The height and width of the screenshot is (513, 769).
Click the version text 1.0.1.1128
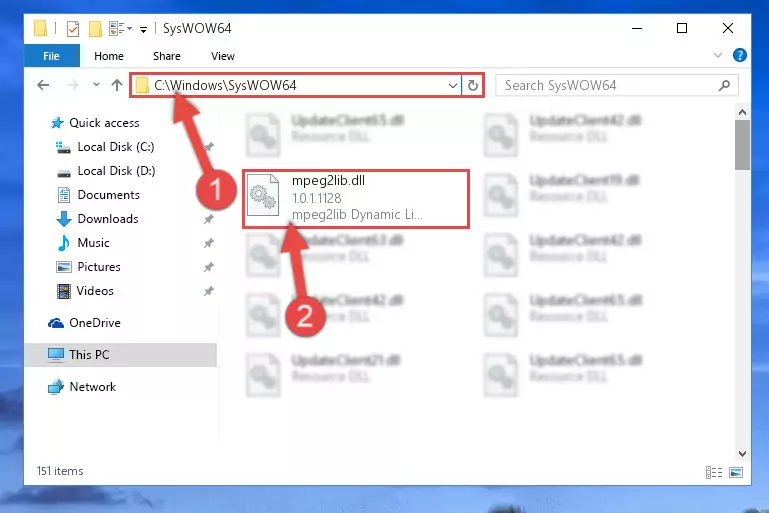(x=316, y=198)
